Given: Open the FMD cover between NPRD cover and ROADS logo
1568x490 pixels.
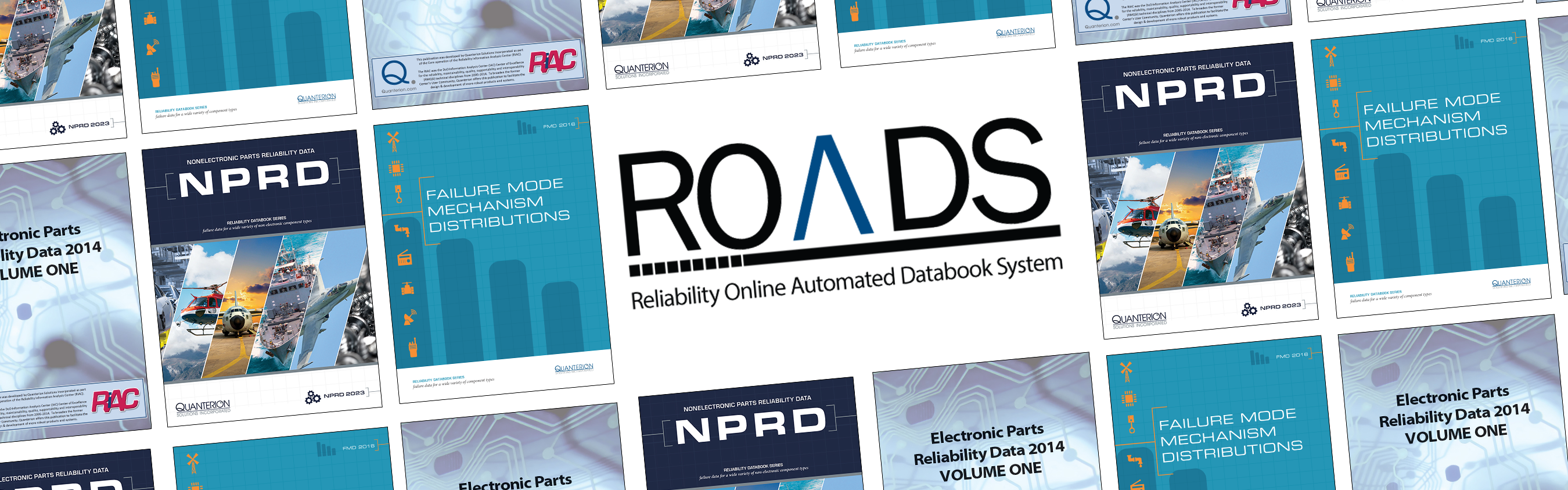Looking at the screenshot, I should [x=493, y=254].
